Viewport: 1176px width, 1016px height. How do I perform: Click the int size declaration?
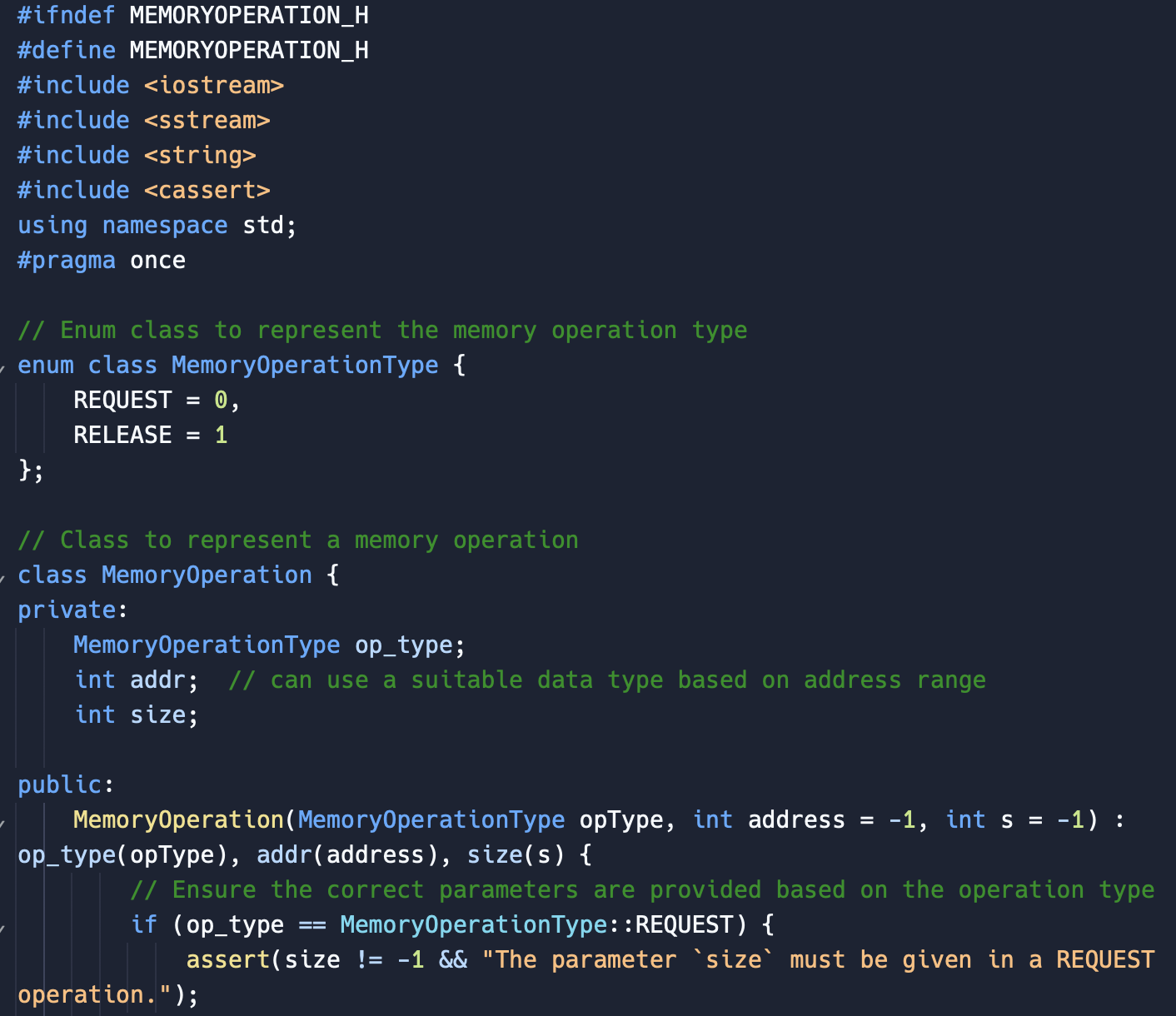click(136, 715)
